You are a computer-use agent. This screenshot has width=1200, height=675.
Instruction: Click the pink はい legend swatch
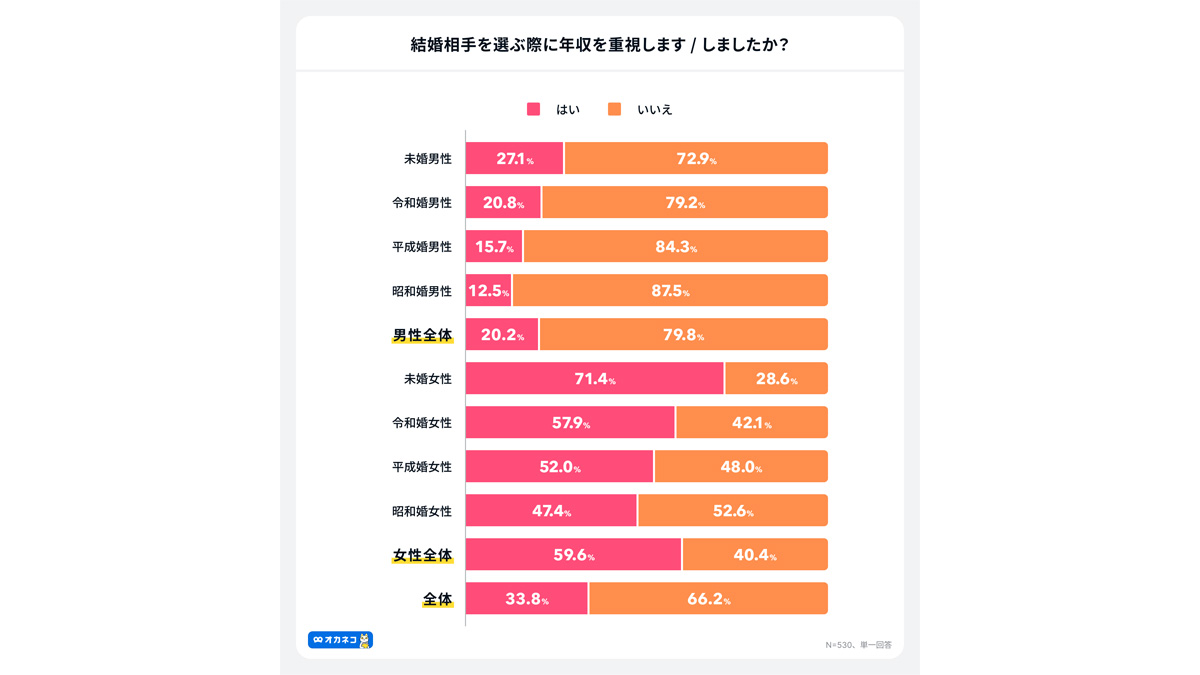coord(533,109)
